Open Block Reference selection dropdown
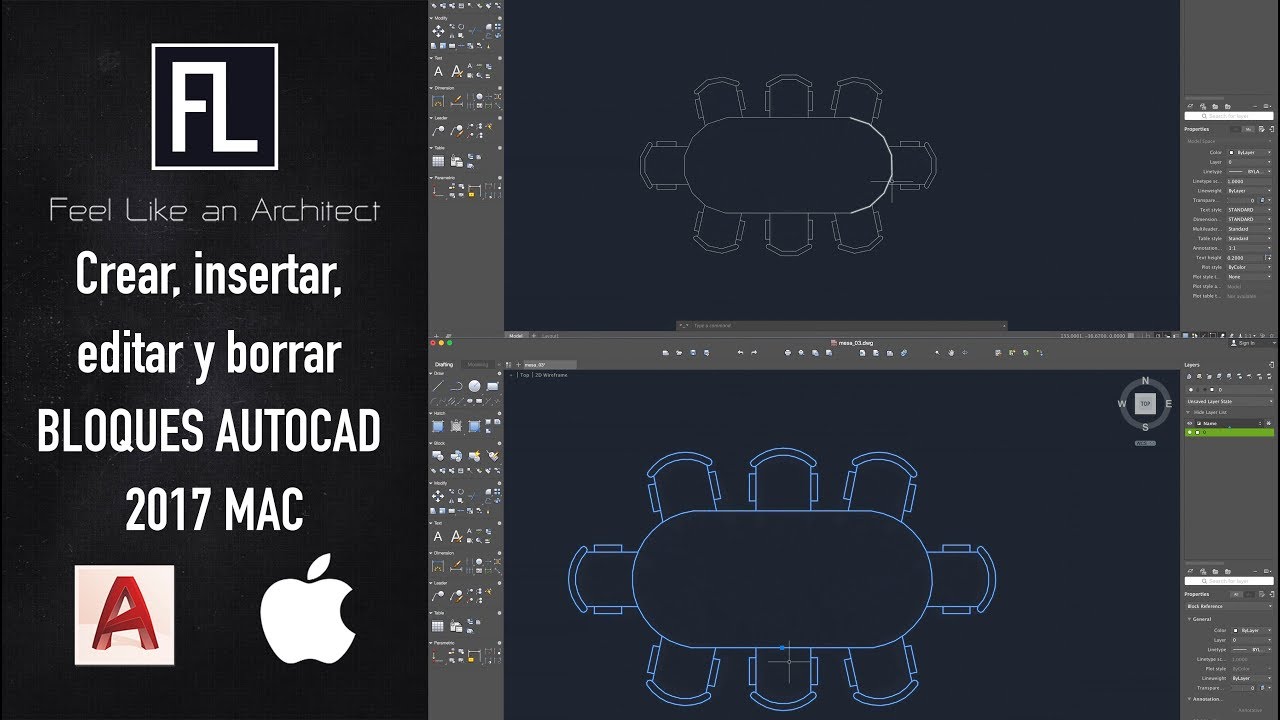This screenshot has height=720, width=1280. point(1229,607)
